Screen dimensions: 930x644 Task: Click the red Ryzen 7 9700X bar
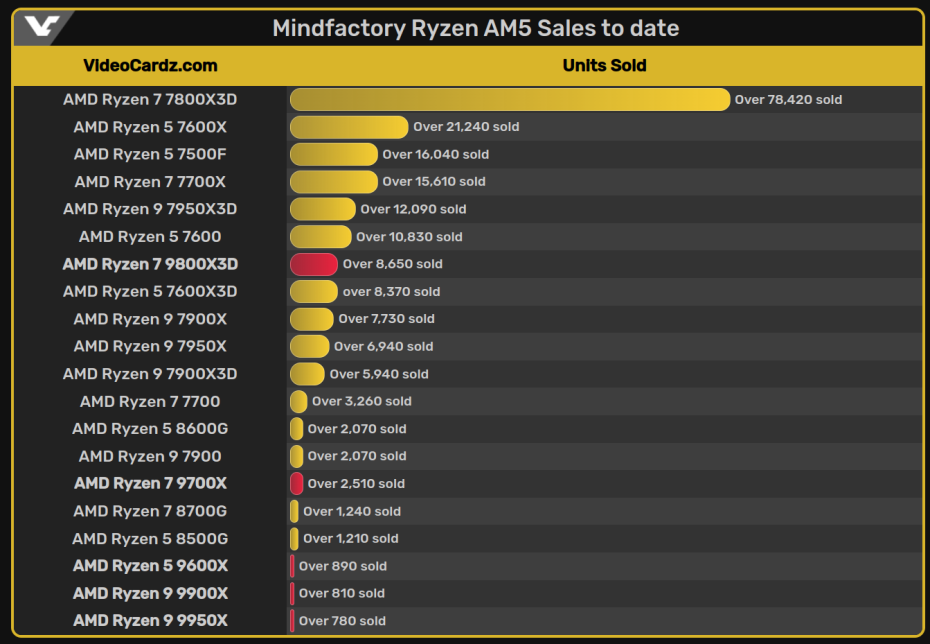coord(297,484)
